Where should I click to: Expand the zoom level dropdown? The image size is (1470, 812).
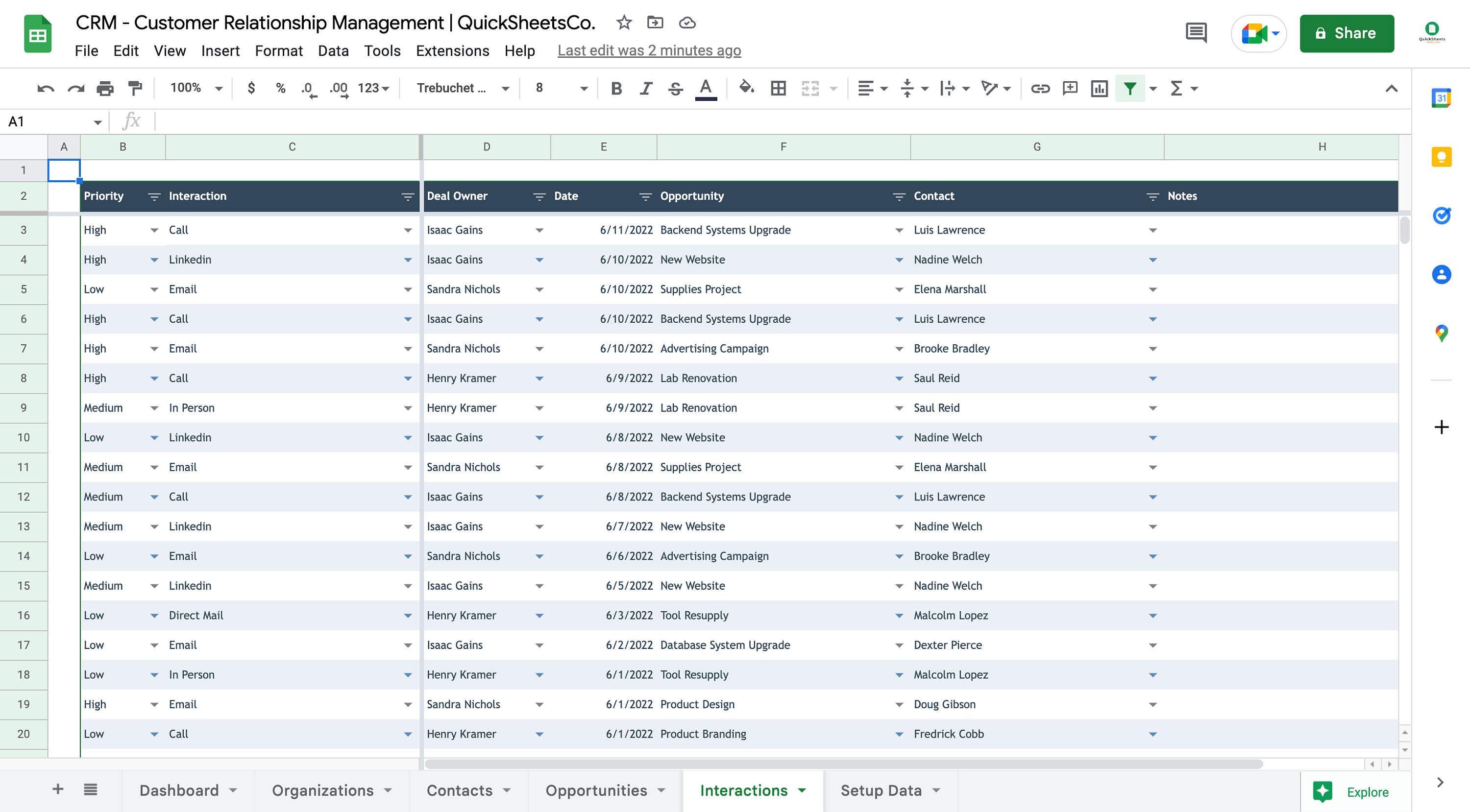click(219, 88)
